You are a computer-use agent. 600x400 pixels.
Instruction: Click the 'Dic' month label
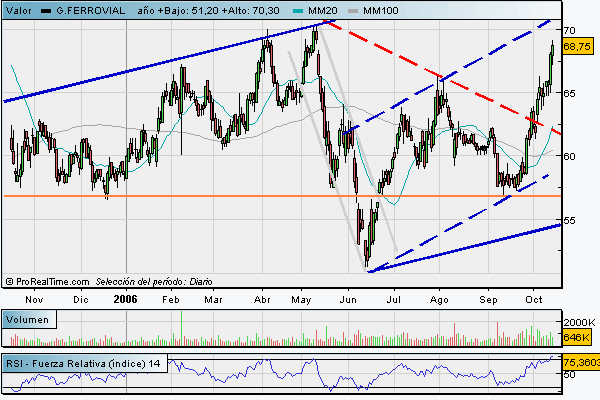[81, 299]
